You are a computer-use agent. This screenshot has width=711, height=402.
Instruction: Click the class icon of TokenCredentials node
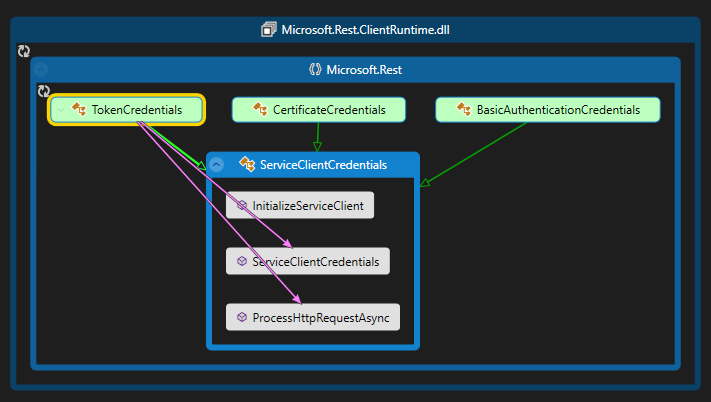(79, 109)
